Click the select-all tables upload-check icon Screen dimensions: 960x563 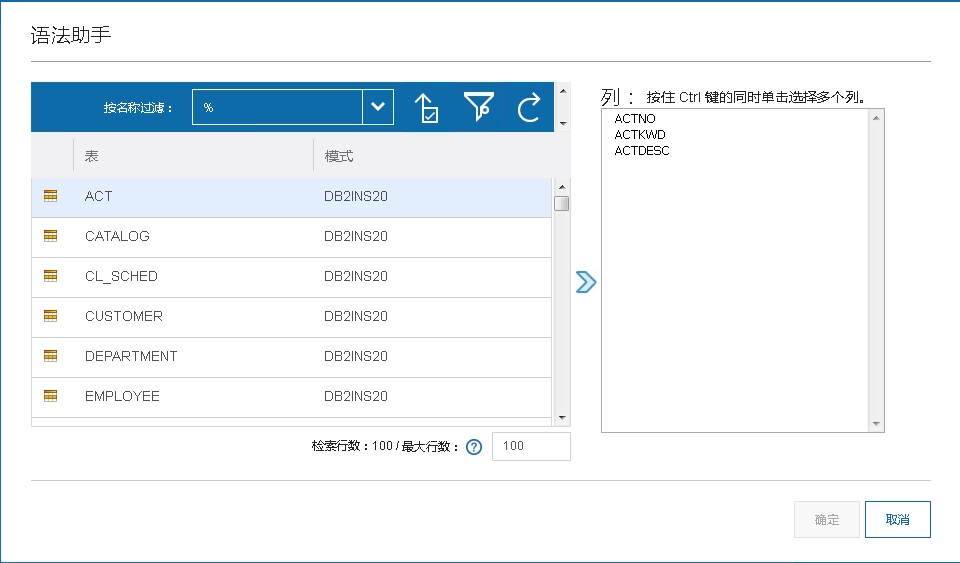coord(426,108)
